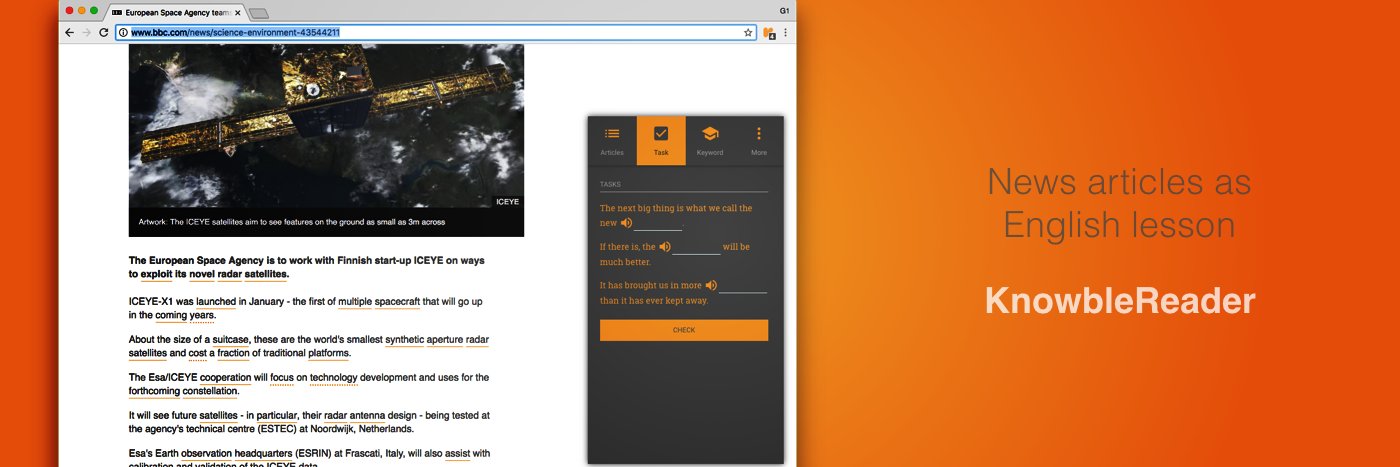Viewport: 1400px width, 467px height.
Task: Click highlighted word 'synthetic'
Action: click(404, 340)
